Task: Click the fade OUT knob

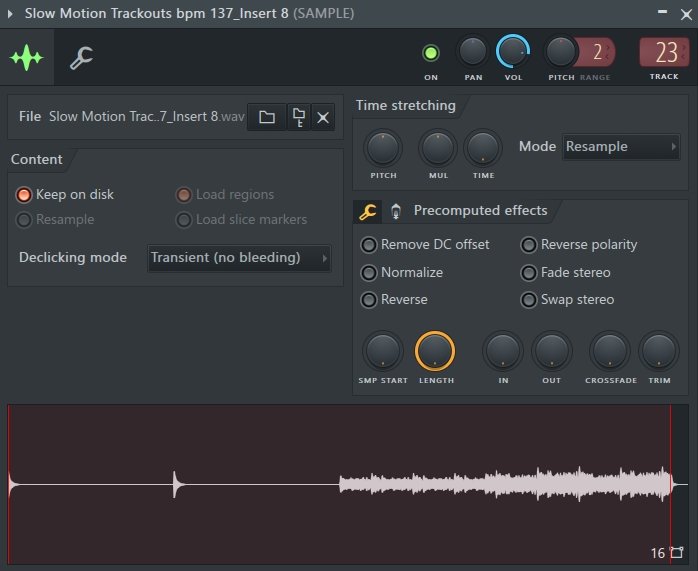Action: point(552,351)
